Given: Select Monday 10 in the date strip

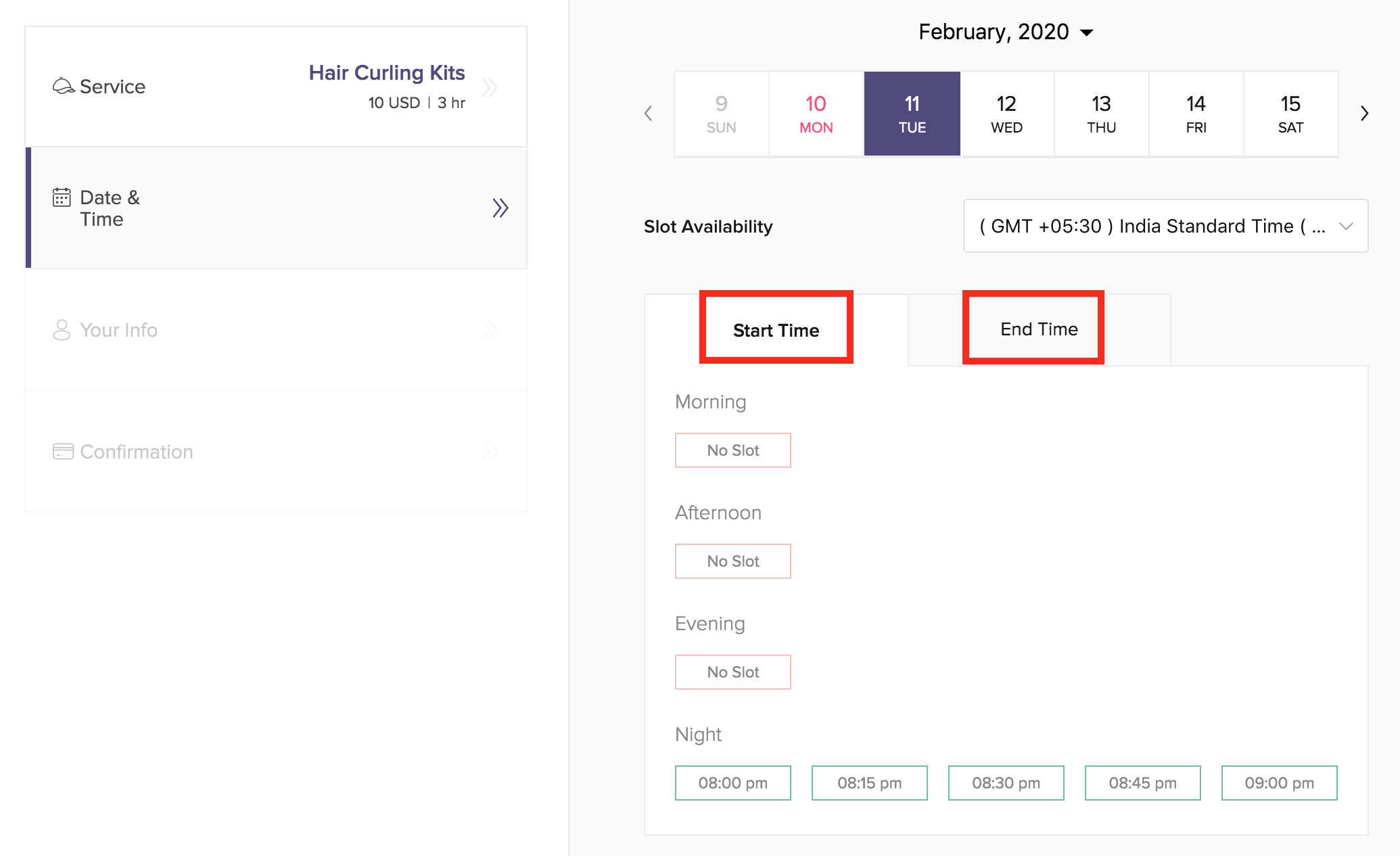Looking at the screenshot, I should [x=816, y=114].
